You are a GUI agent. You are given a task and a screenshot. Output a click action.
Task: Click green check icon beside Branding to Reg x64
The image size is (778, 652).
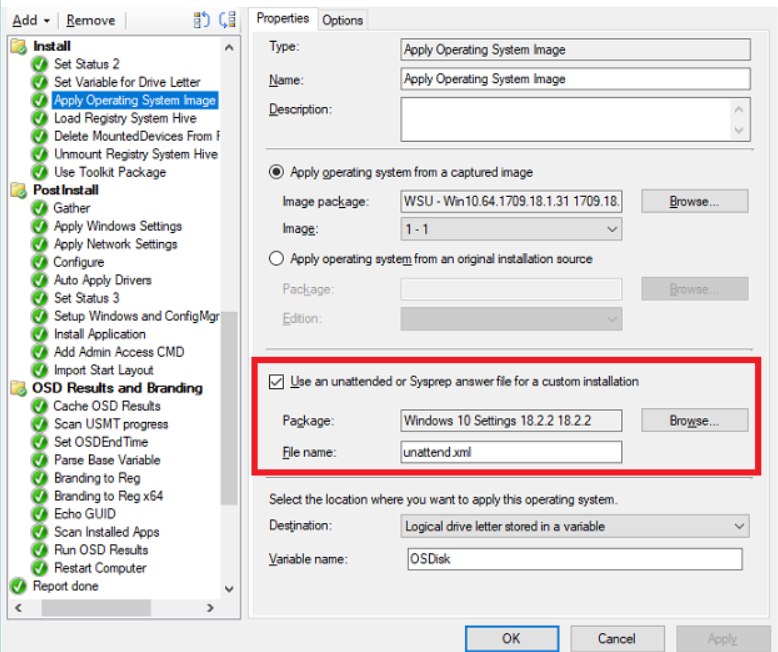[x=39, y=496]
